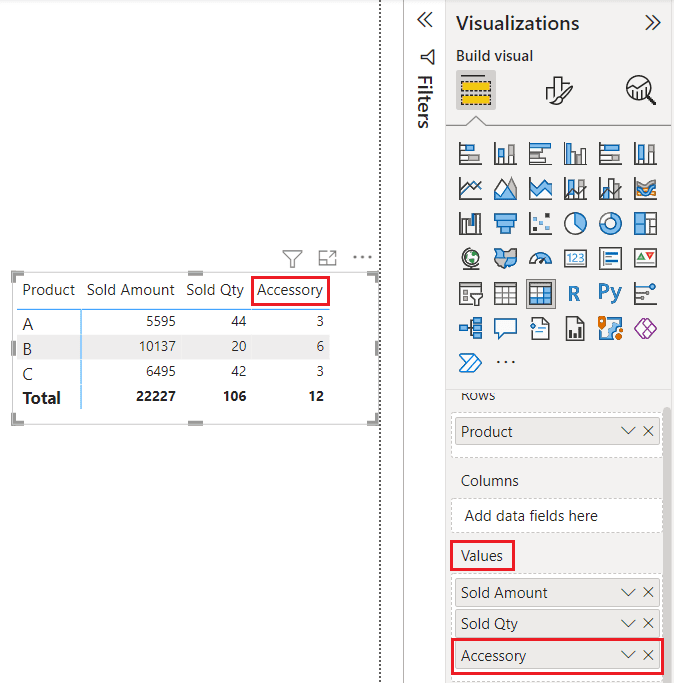Select the Slicer visual
Screen dimensions: 674x683
[x=470, y=294]
